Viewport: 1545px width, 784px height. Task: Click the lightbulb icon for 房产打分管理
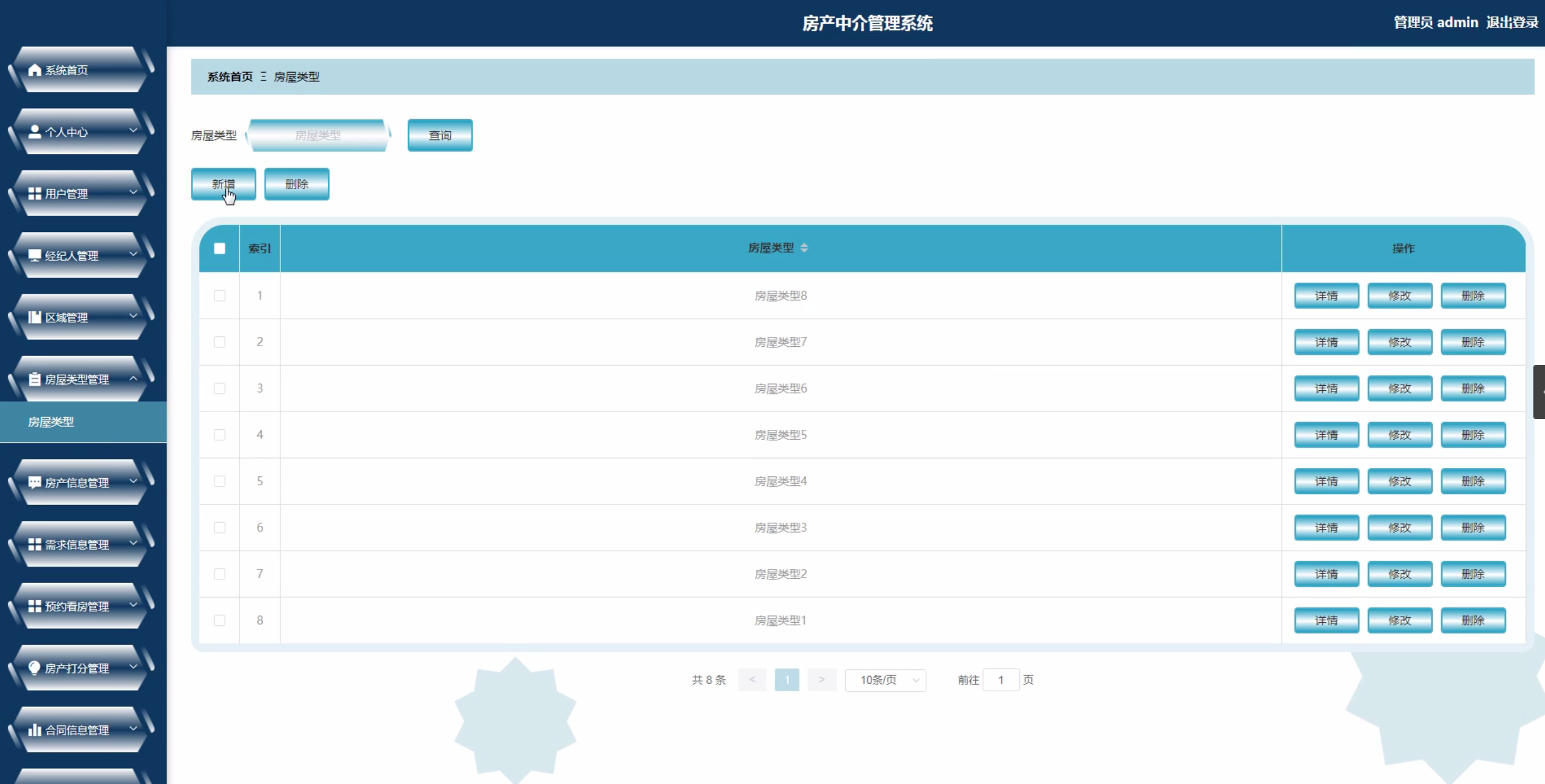35,668
